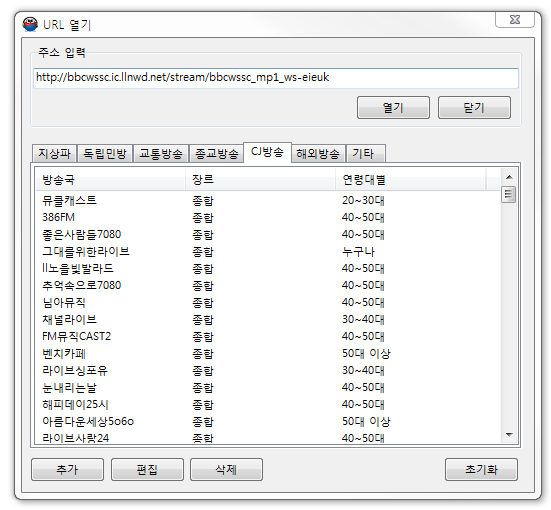This screenshot has height=510, width=551.
Task: Select the 교통방송 tab
Action: coord(161,154)
